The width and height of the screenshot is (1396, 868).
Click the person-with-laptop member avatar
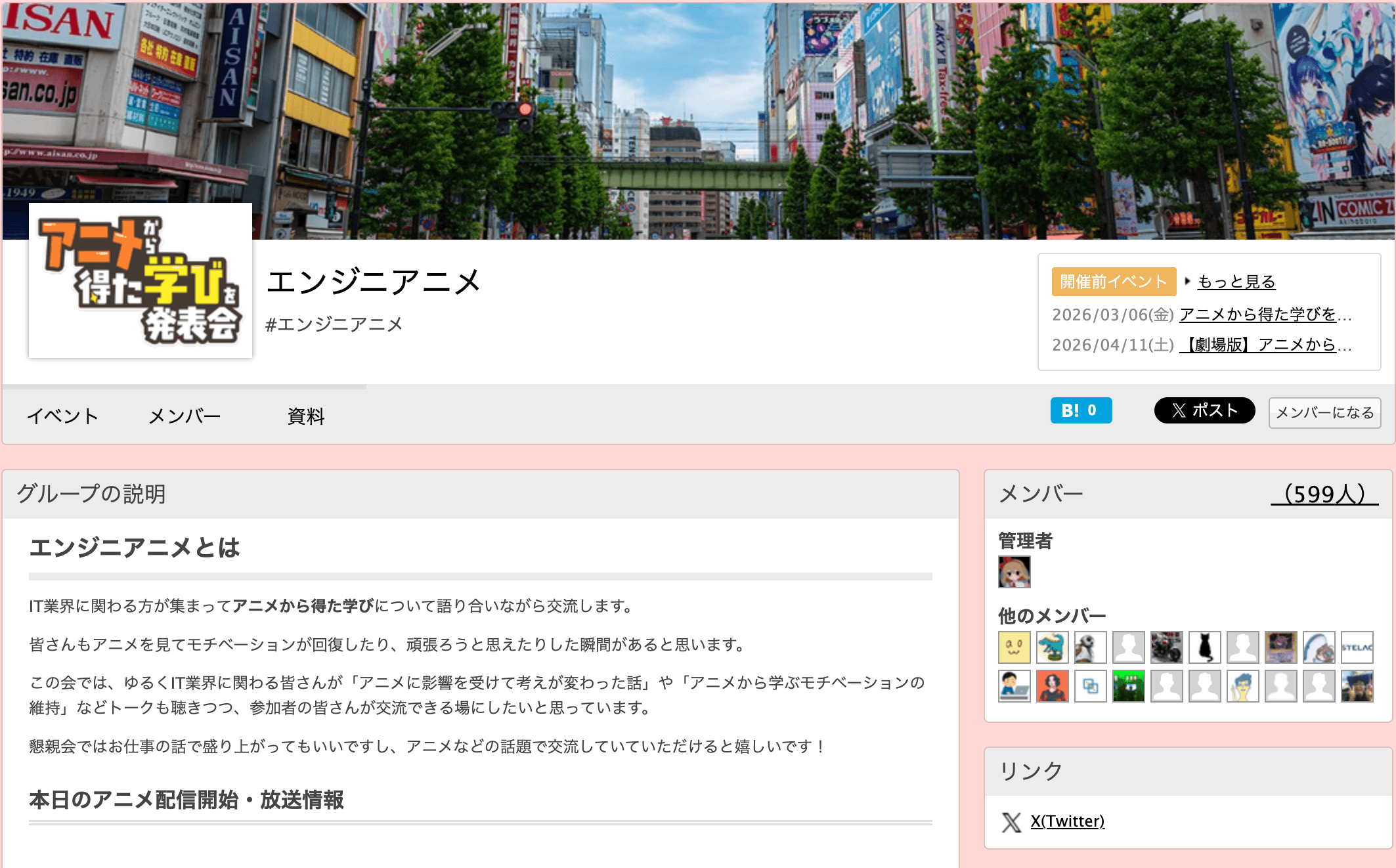(1014, 686)
